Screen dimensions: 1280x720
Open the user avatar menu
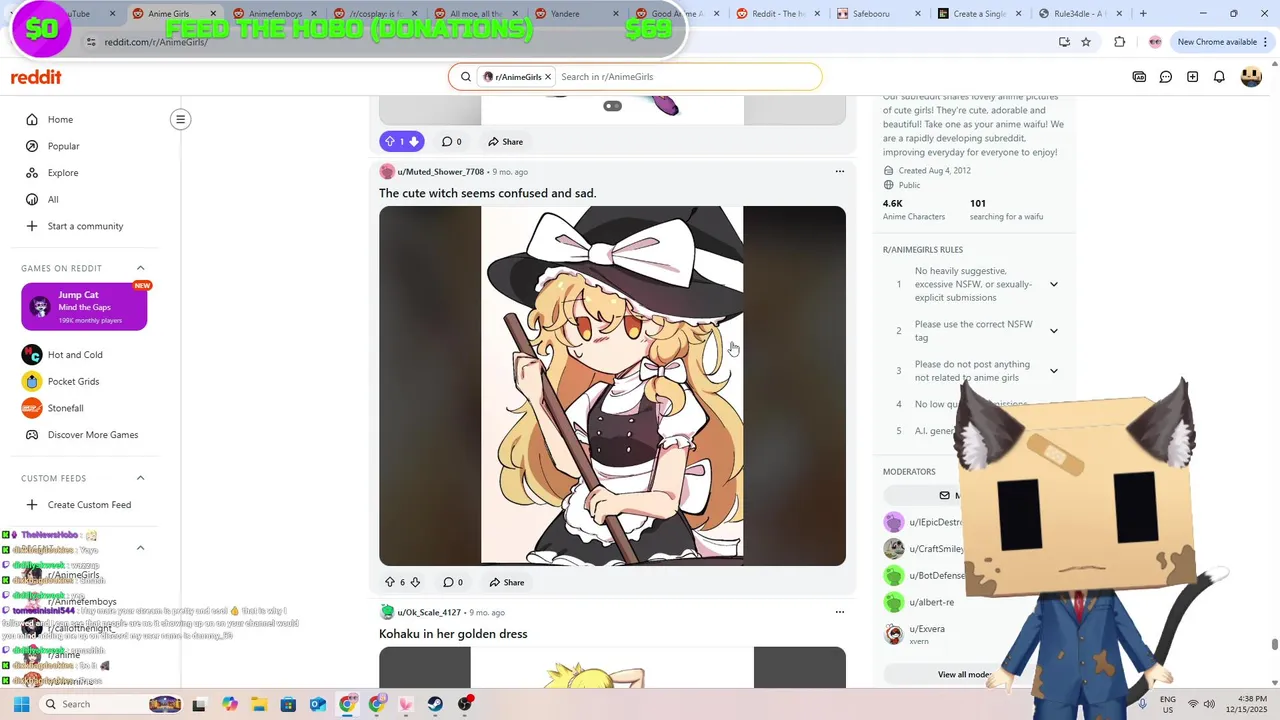[x=1251, y=77]
